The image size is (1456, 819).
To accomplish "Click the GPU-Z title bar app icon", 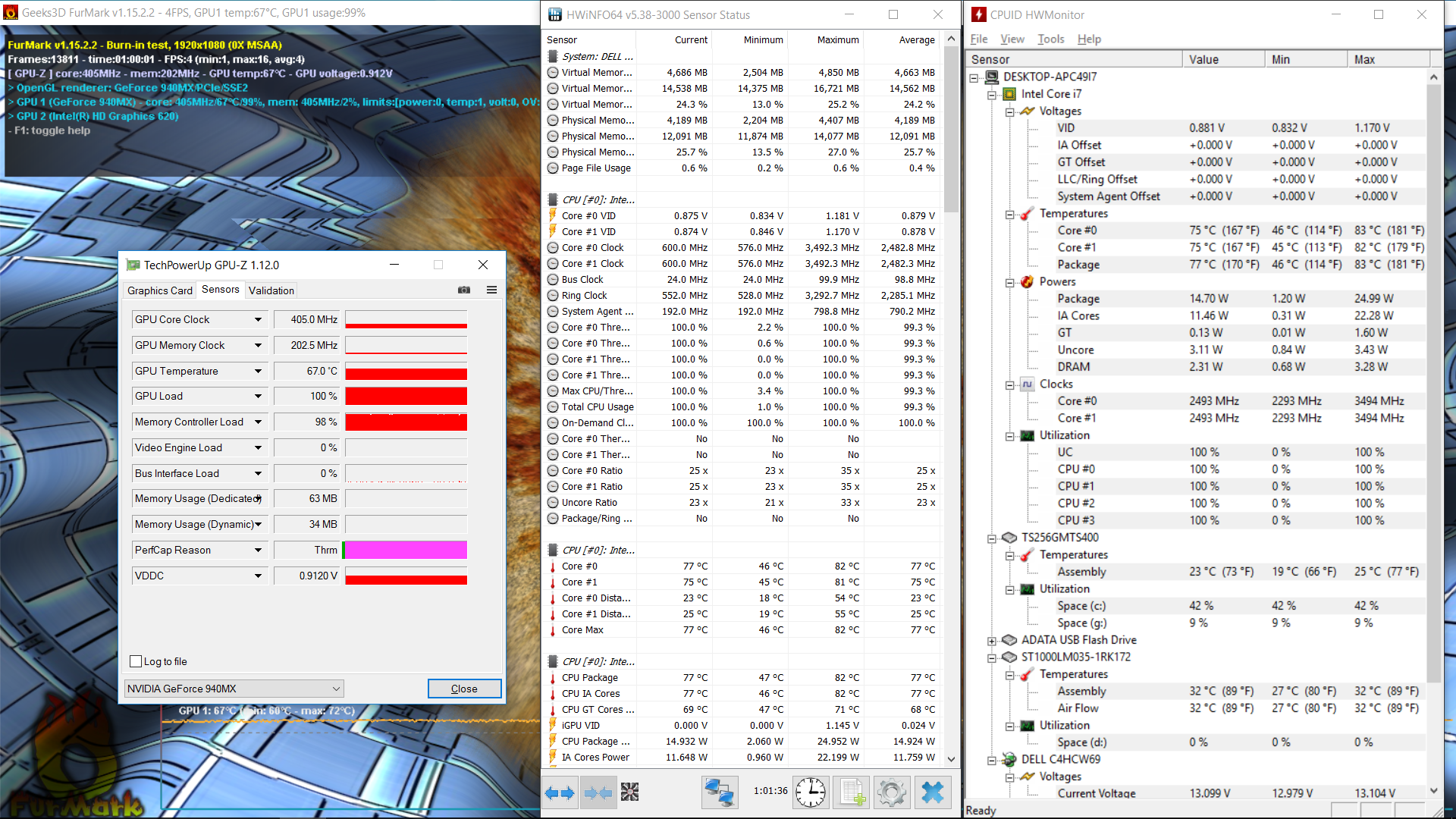I will (133, 265).
